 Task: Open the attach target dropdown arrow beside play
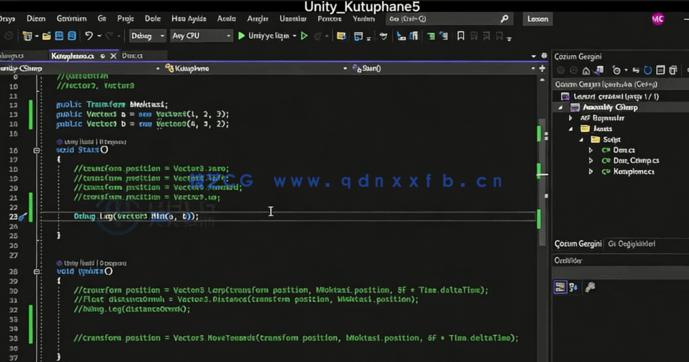(x=294, y=36)
